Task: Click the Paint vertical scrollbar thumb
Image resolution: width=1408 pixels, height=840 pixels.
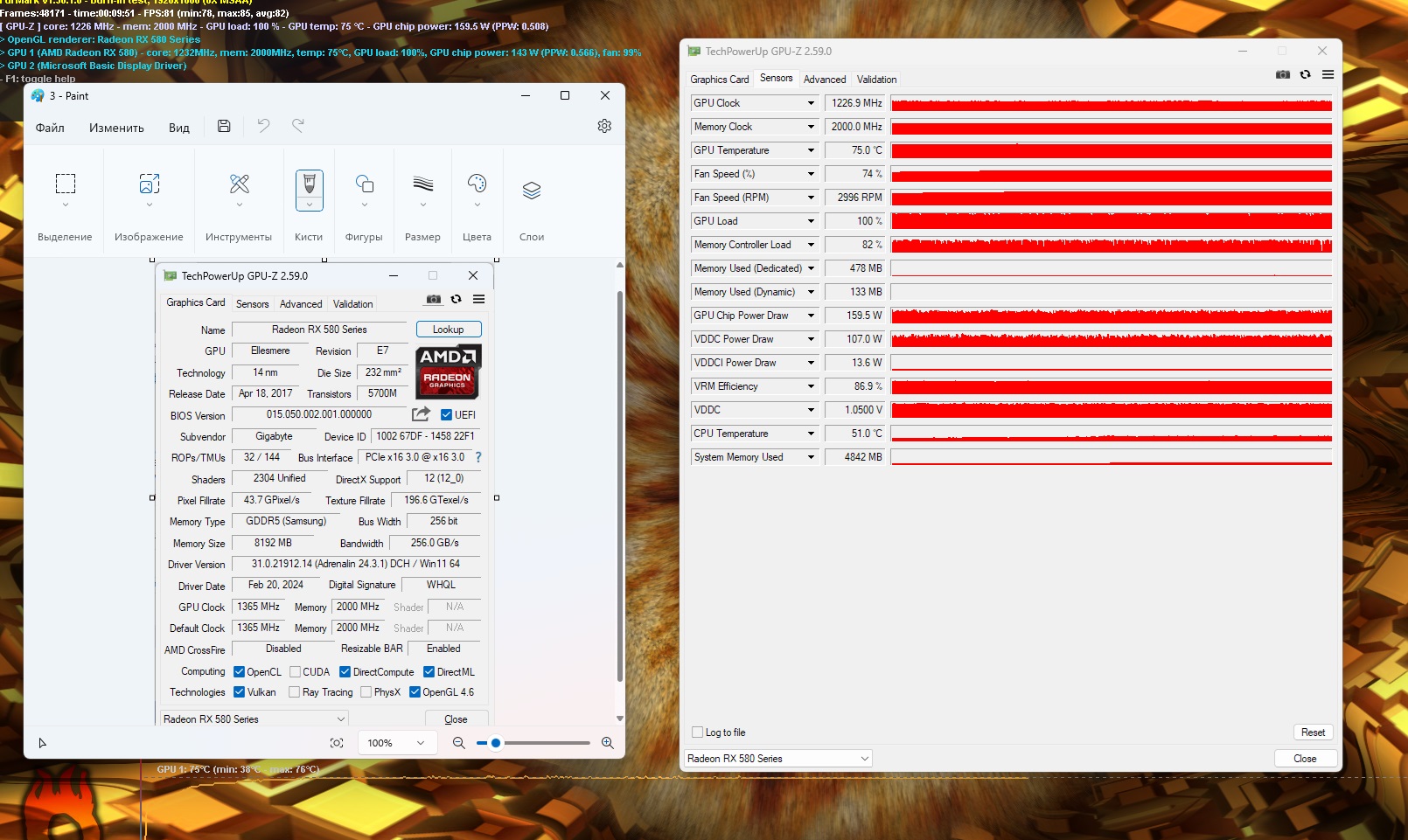Action: 619,485
